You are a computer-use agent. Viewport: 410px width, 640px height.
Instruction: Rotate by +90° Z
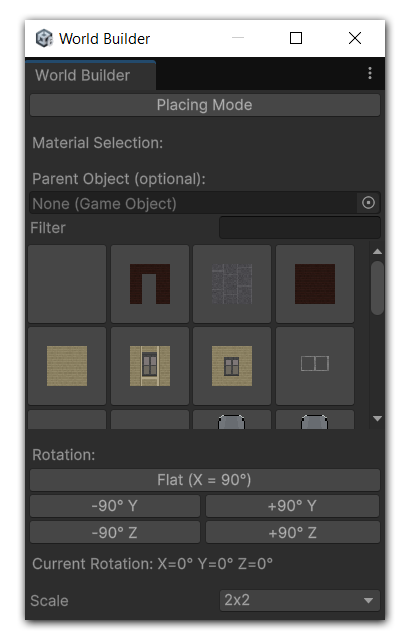tap(293, 533)
